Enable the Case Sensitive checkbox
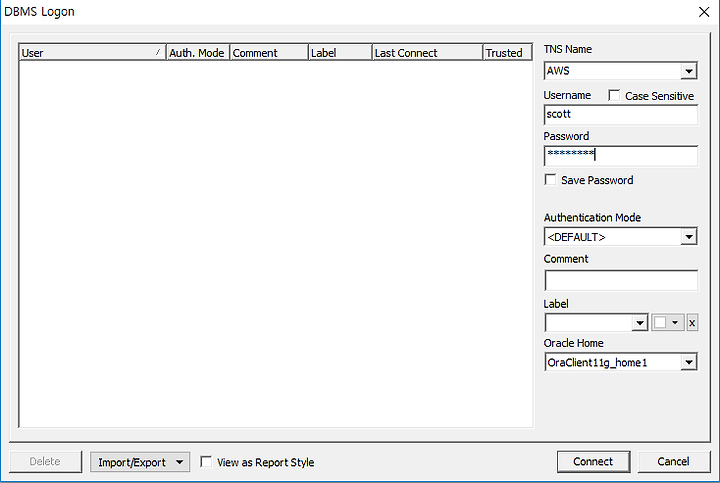Viewport: 720px width, 483px height. (614, 95)
